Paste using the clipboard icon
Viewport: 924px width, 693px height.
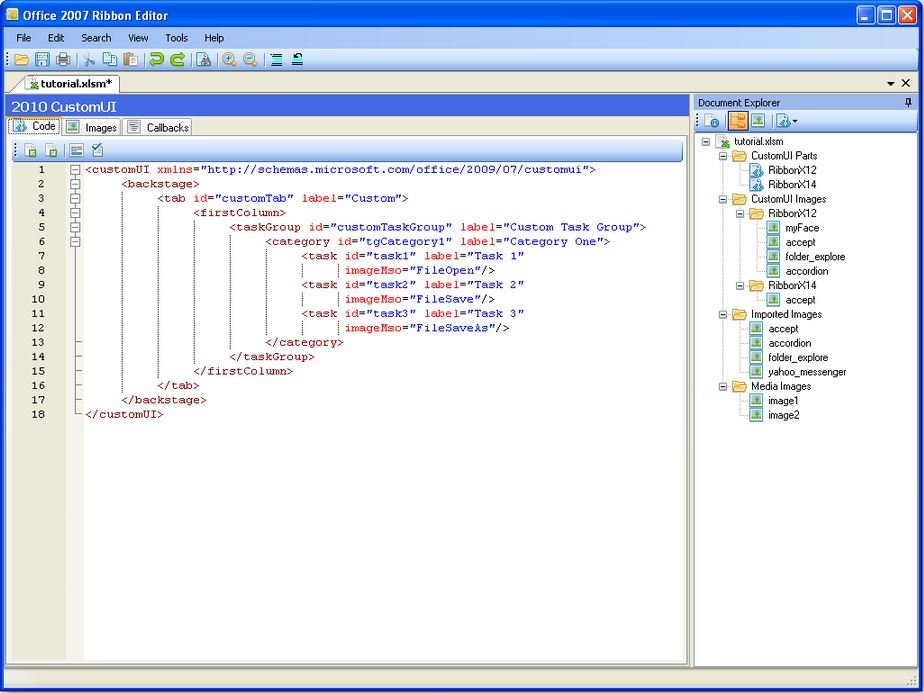(x=130, y=60)
